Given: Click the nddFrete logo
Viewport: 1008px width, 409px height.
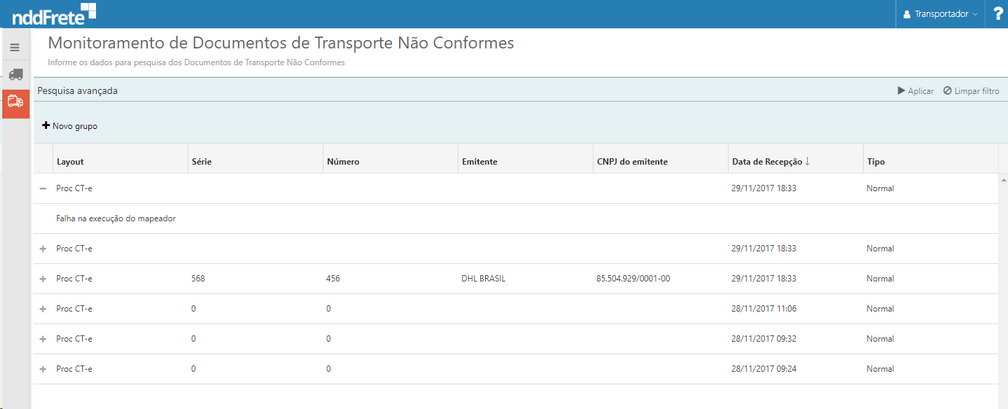Looking at the screenshot, I should pos(55,14).
